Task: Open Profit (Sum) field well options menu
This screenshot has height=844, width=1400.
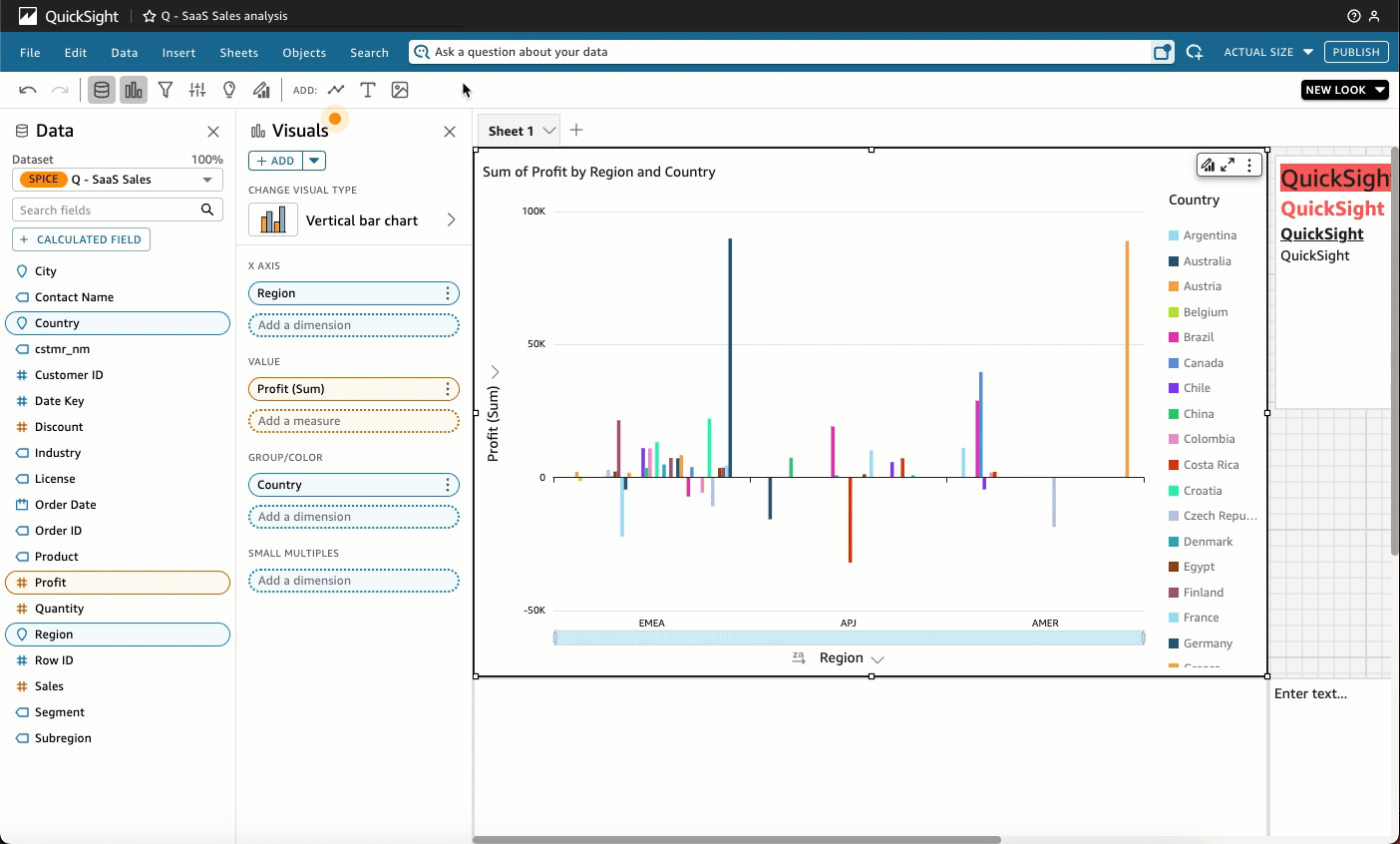Action: coord(448,389)
